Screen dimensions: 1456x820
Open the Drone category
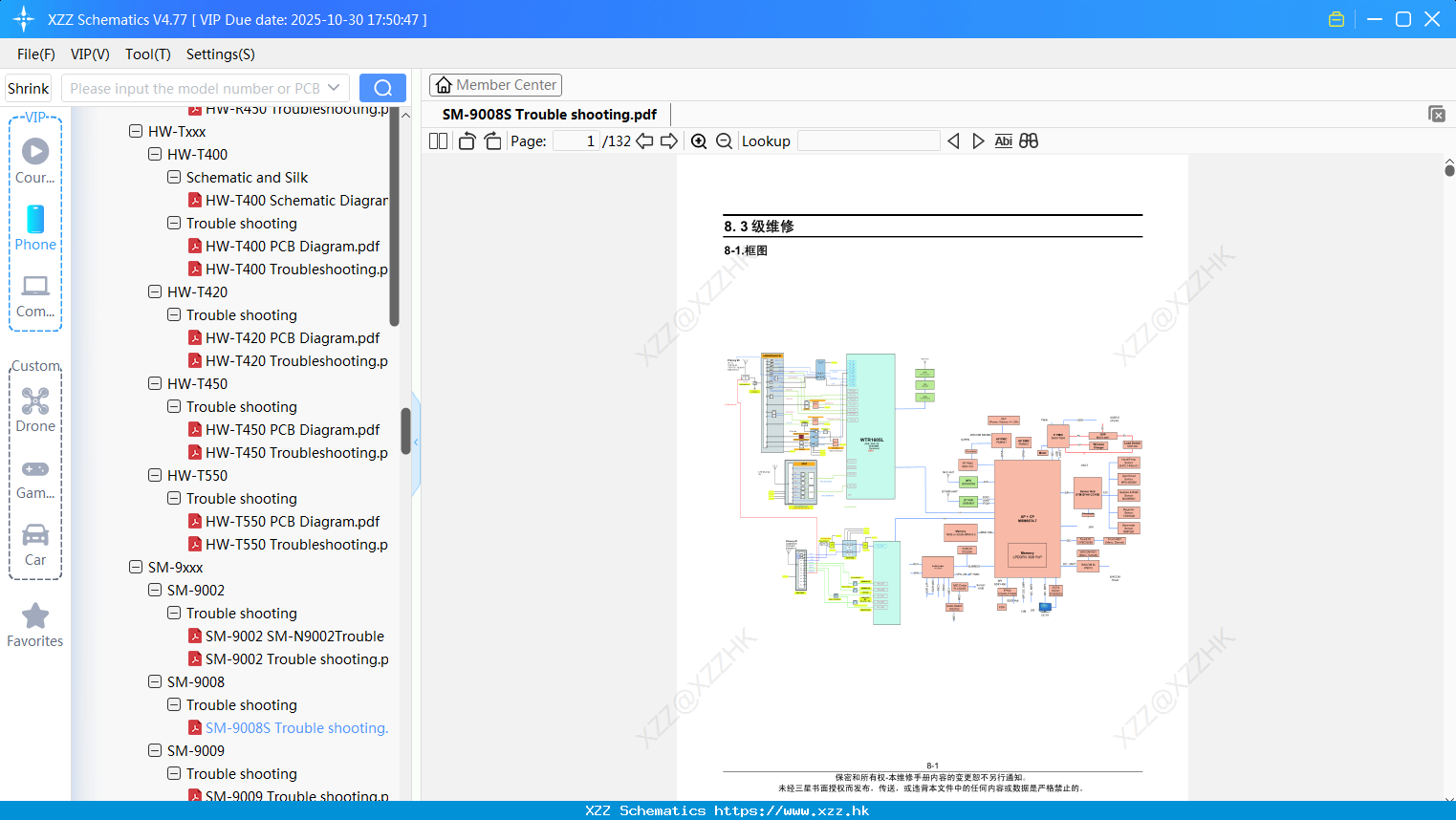click(x=35, y=409)
